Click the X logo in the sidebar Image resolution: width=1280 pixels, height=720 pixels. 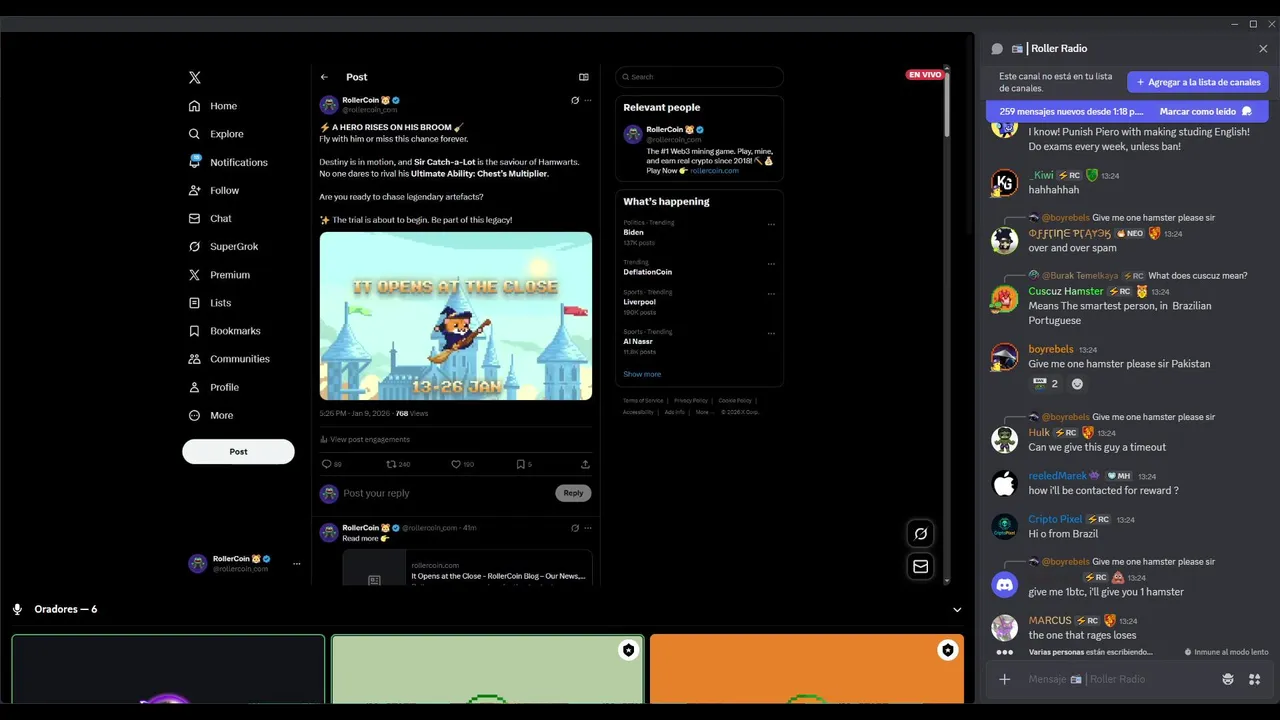coord(195,77)
